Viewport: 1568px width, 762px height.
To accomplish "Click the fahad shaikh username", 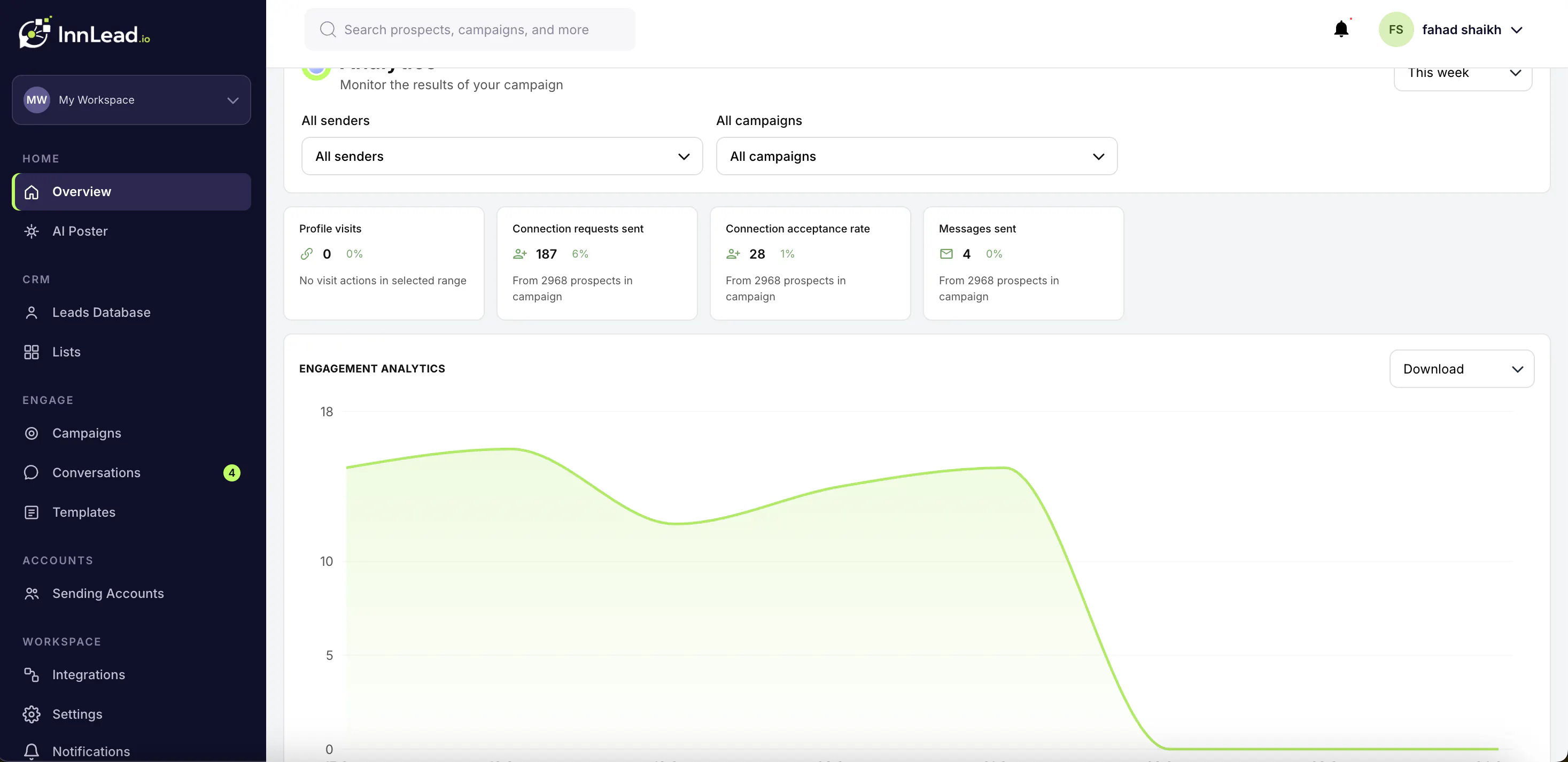I will [x=1462, y=29].
